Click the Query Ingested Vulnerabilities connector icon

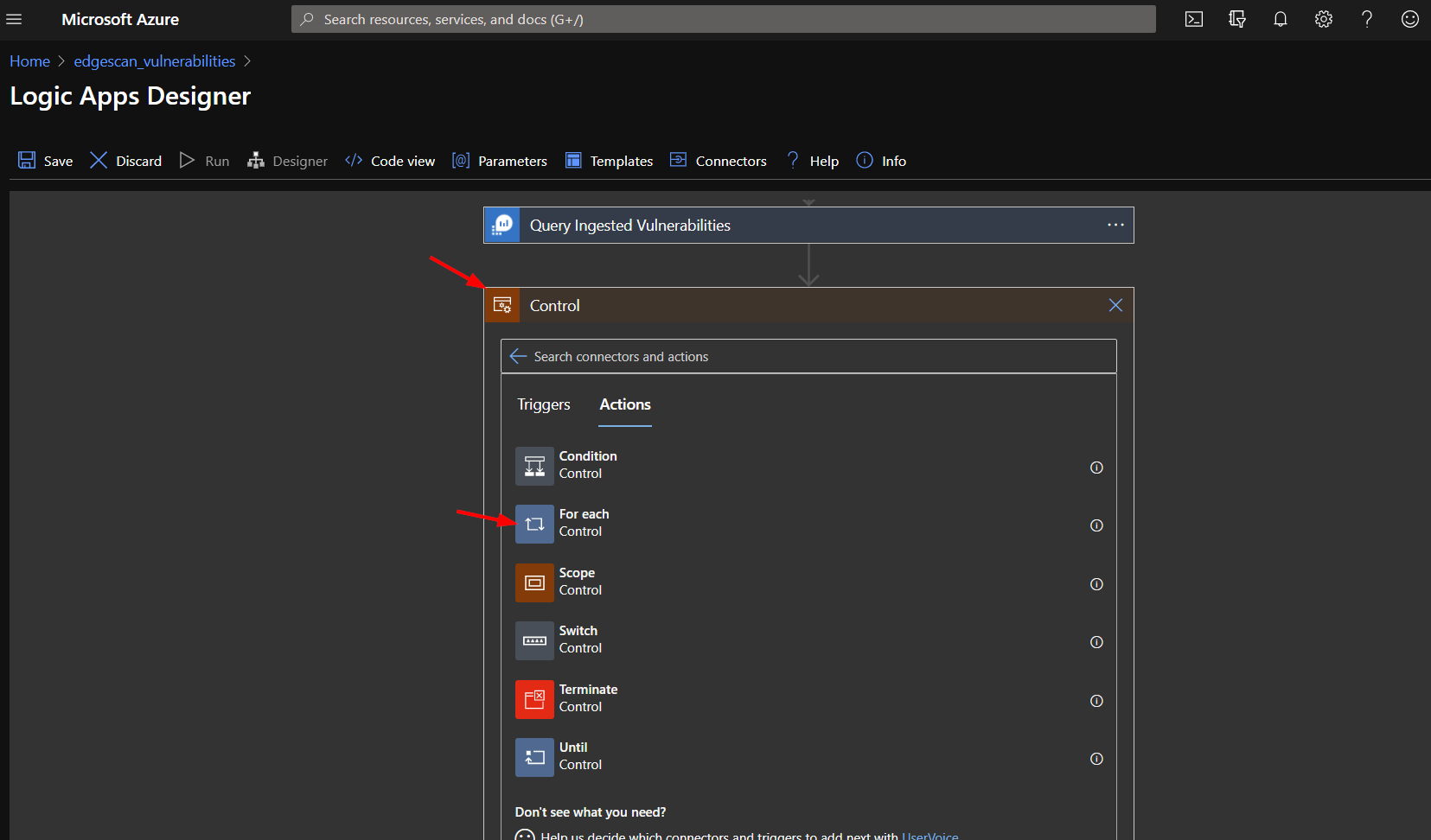(502, 225)
